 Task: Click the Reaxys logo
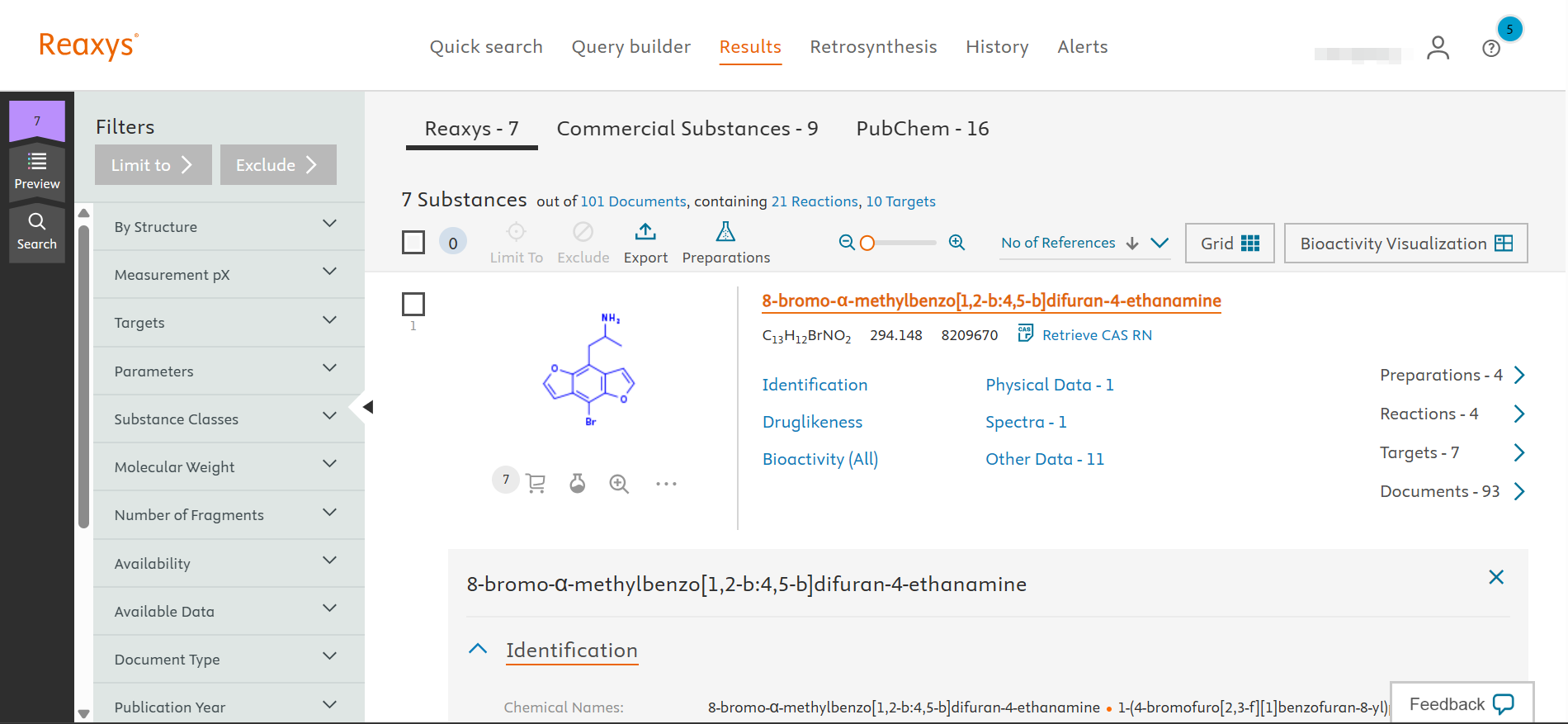coord(88,45)
